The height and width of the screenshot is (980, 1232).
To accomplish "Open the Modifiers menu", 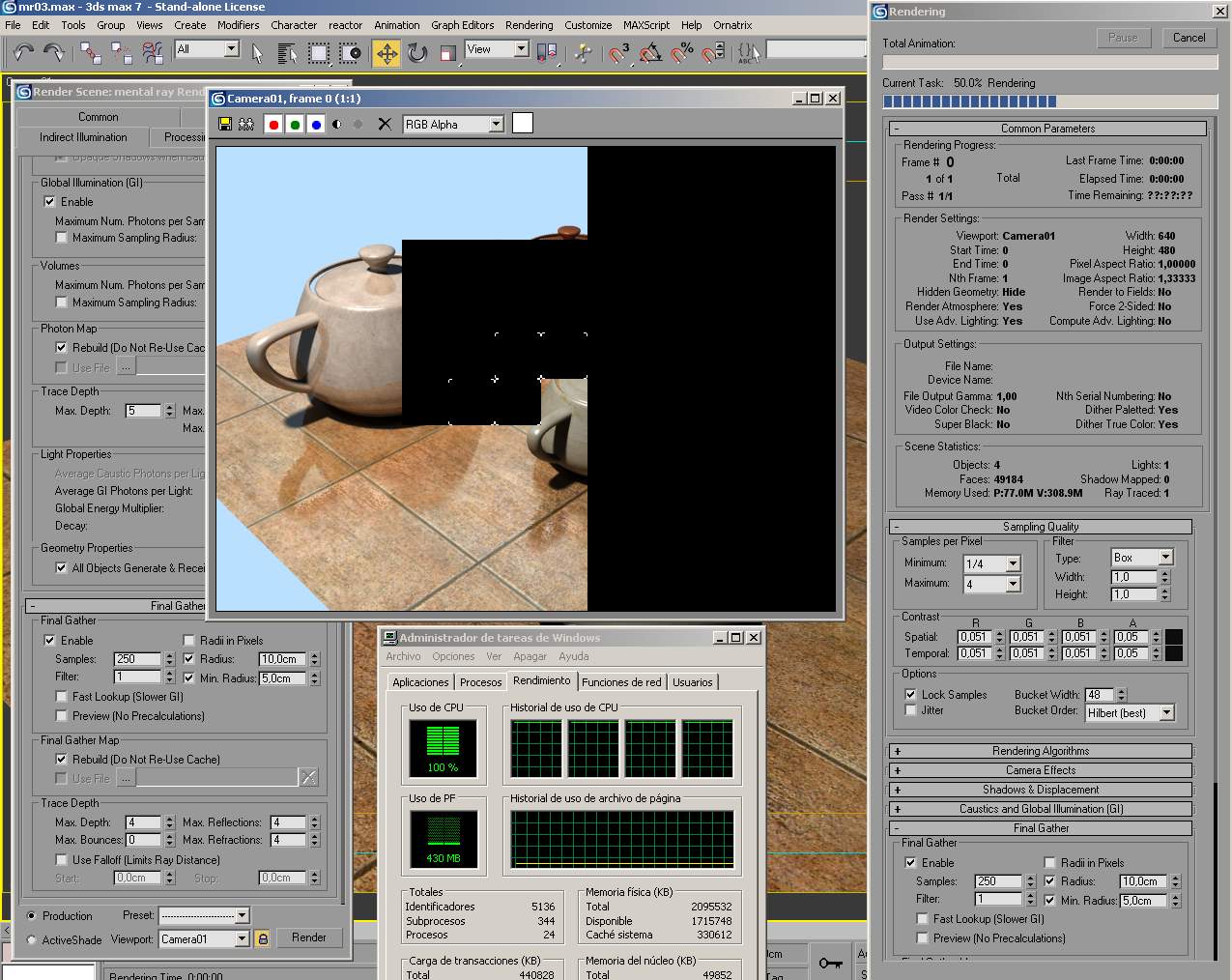I will [238, 25].
